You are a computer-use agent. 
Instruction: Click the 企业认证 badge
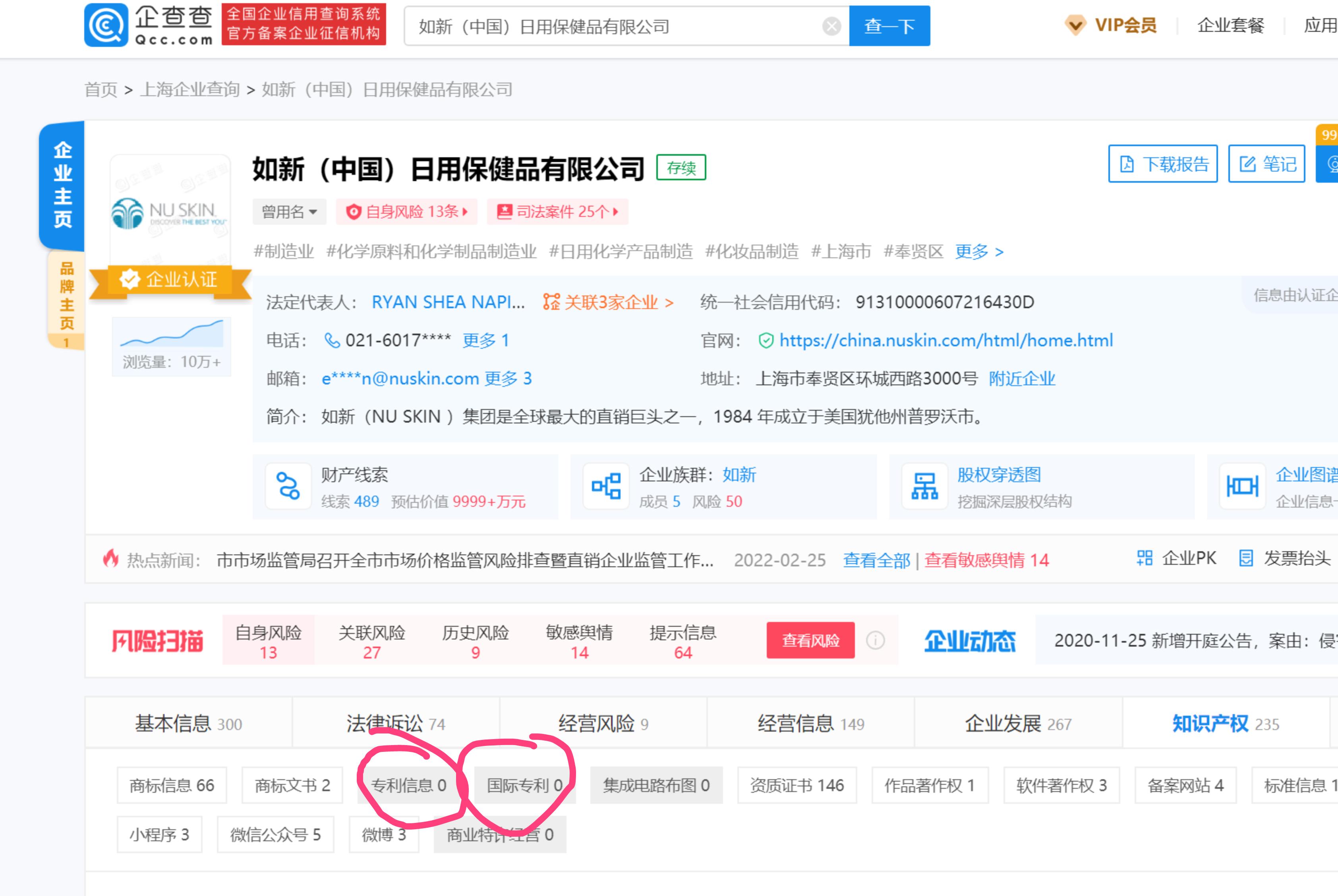coord(169,280)
